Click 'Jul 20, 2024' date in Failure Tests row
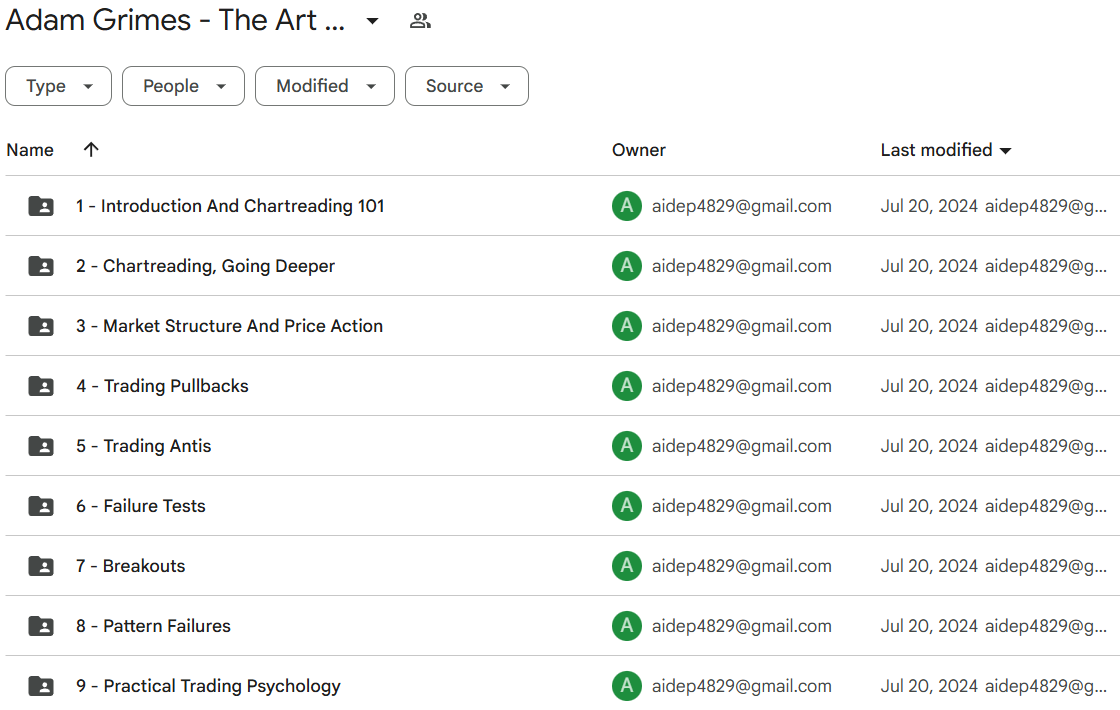This screenshot has height=710, width=1120. [x=929, y=506]
